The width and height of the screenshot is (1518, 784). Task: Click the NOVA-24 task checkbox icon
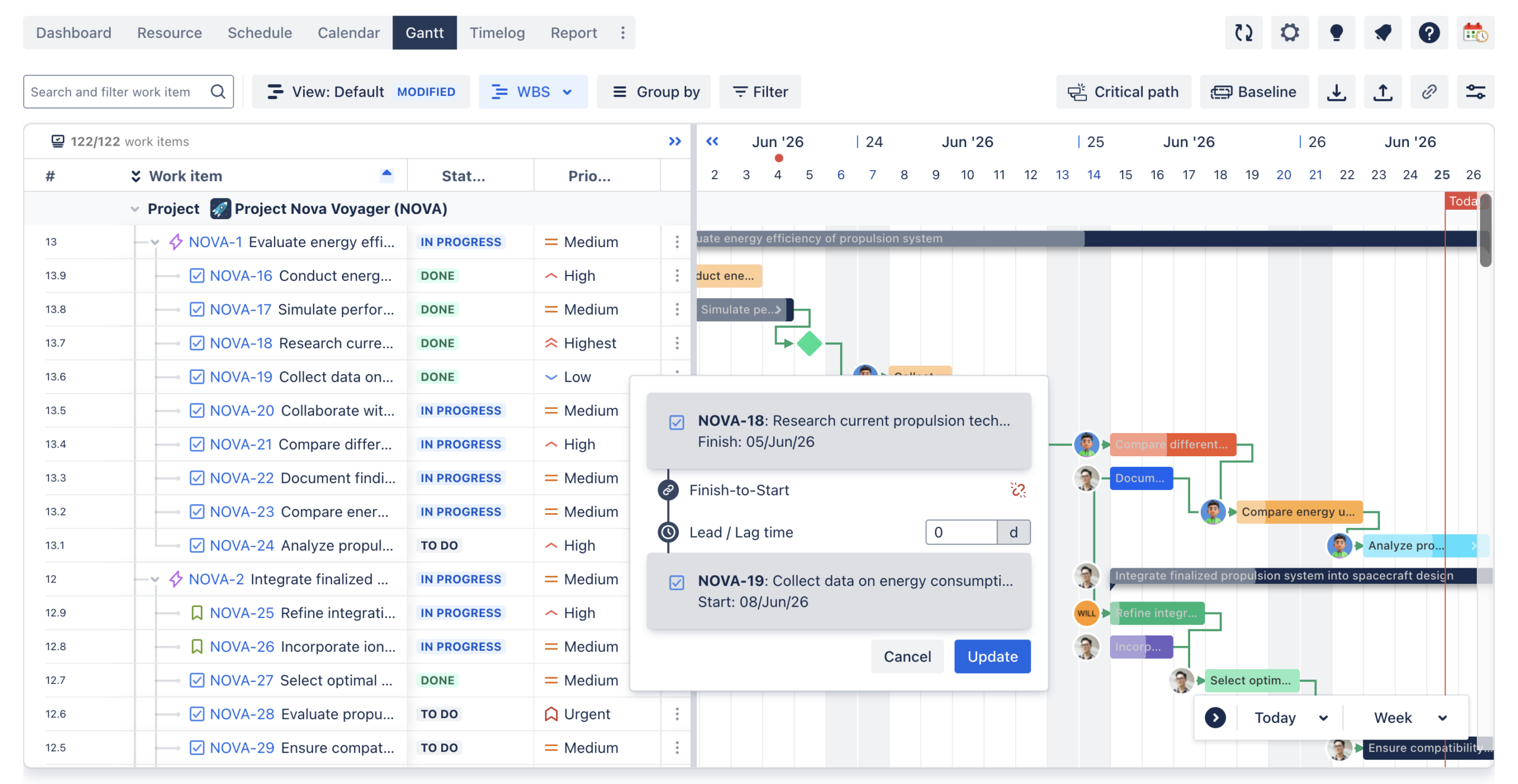[197, 545]
